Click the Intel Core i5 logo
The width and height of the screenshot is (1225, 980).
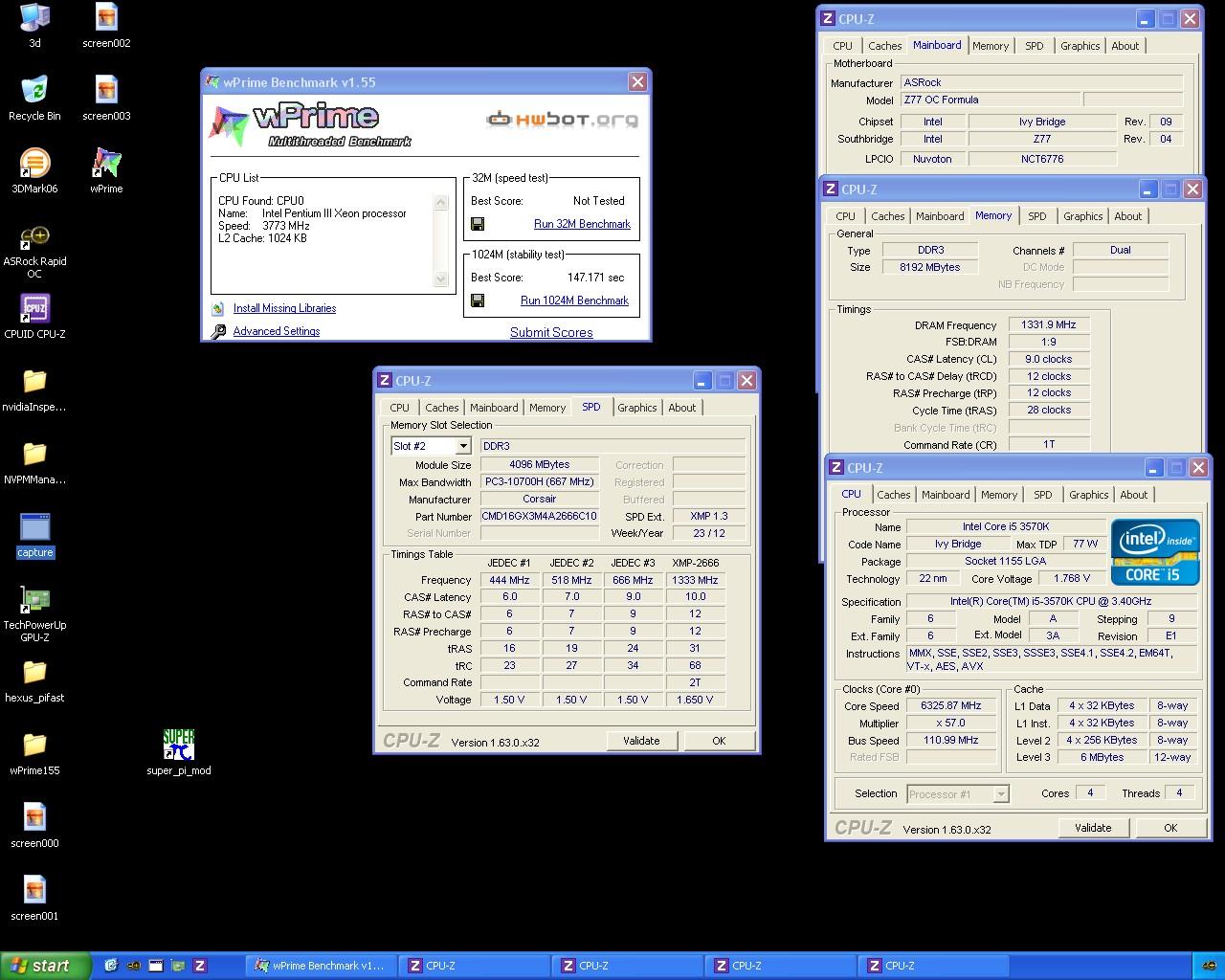pyautogui.click(x=1155, y=552)
